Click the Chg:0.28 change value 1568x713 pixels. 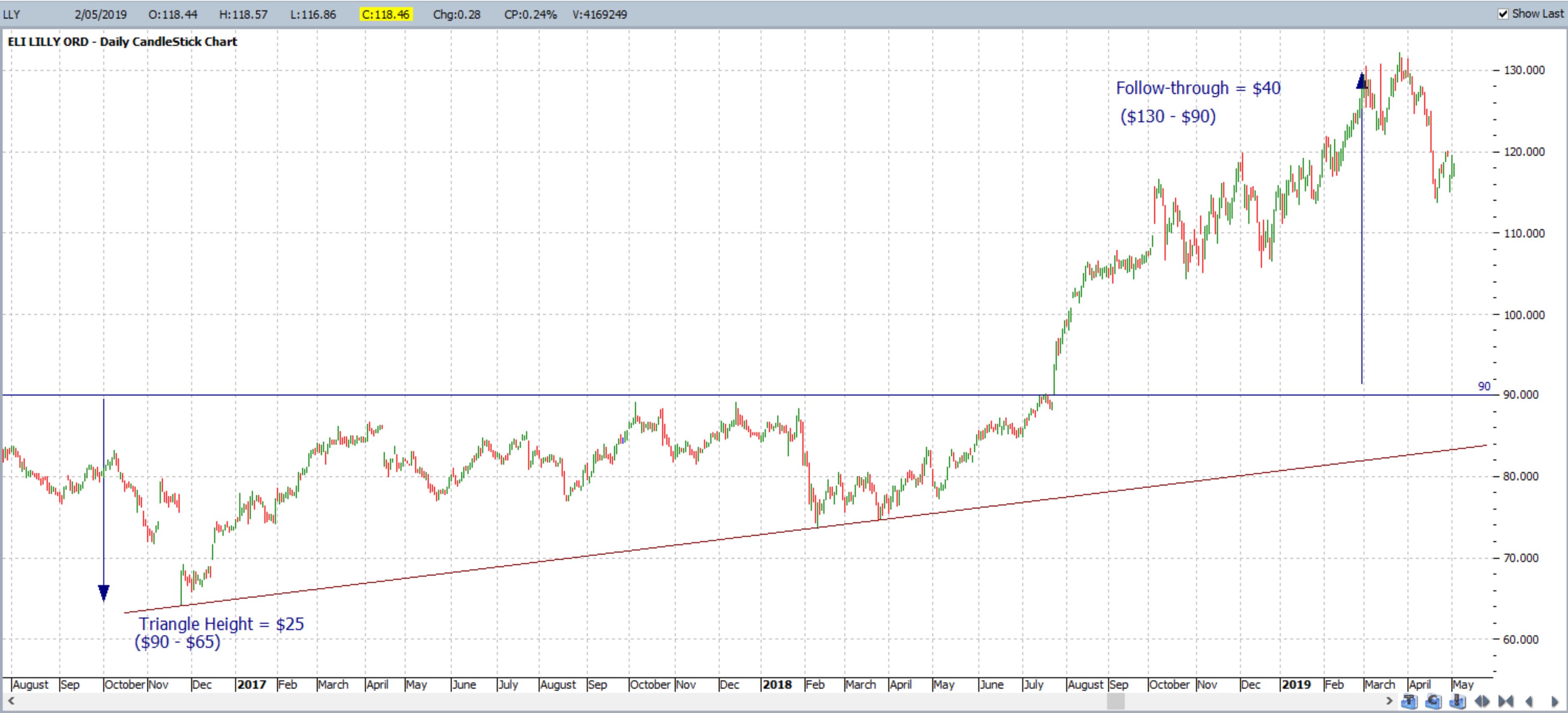456,14
